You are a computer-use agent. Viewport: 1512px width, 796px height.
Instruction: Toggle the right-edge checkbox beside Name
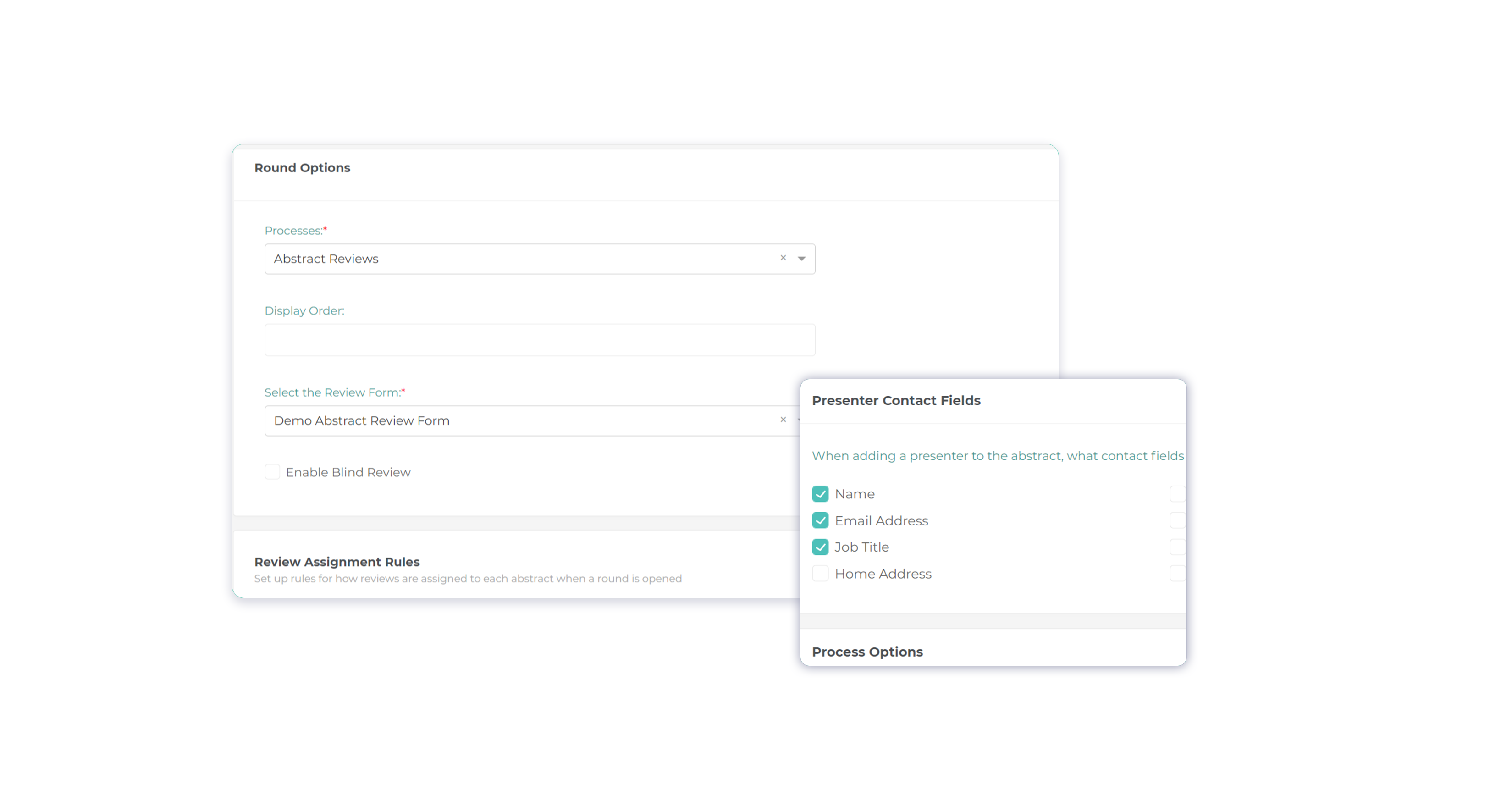pos(1177,494)
